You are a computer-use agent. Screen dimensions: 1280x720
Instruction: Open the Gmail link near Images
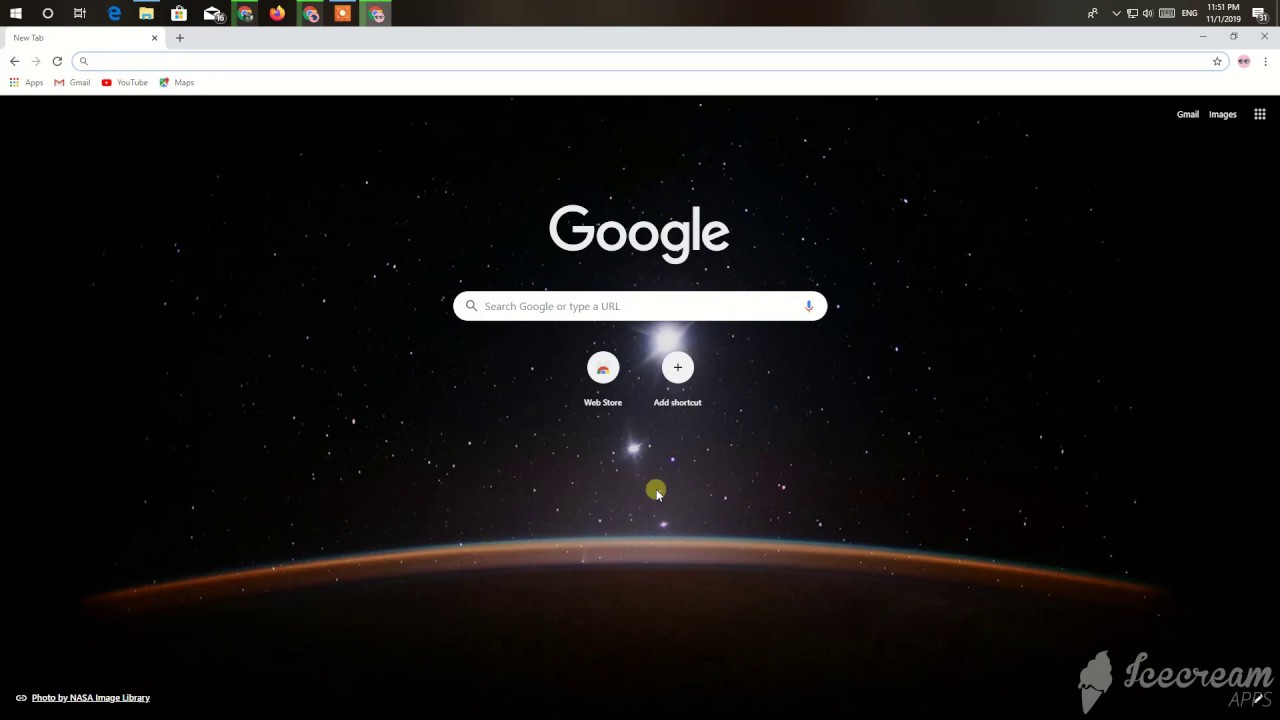[1187, 114]
